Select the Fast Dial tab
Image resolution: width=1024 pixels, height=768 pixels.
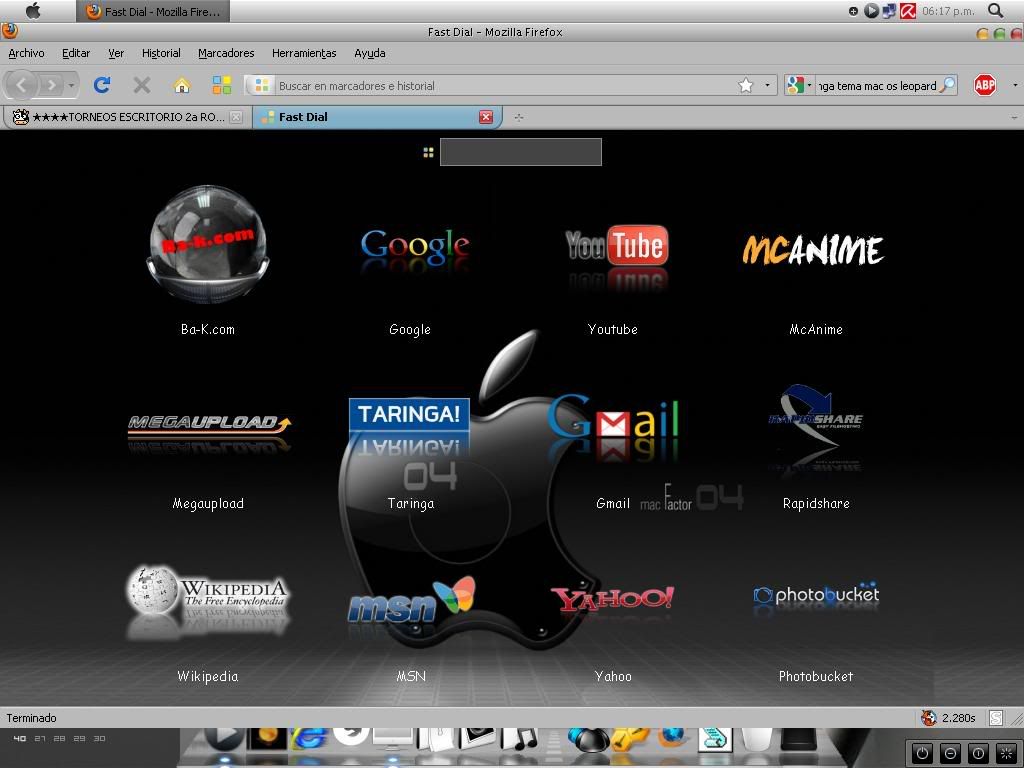376,117
